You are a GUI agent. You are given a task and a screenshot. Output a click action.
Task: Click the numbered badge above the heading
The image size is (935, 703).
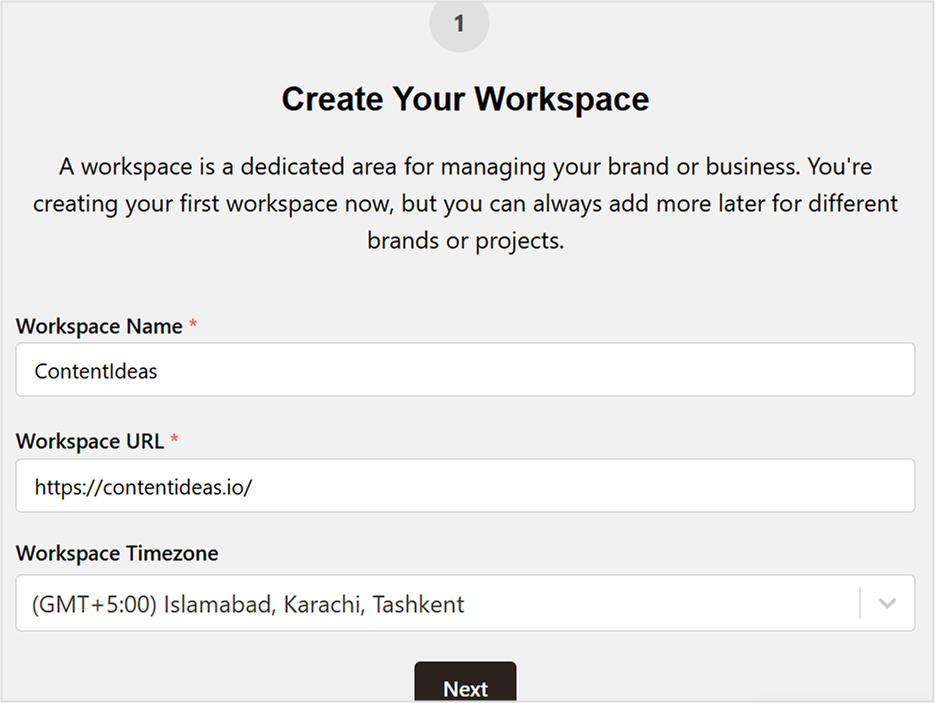click(459, 24)
